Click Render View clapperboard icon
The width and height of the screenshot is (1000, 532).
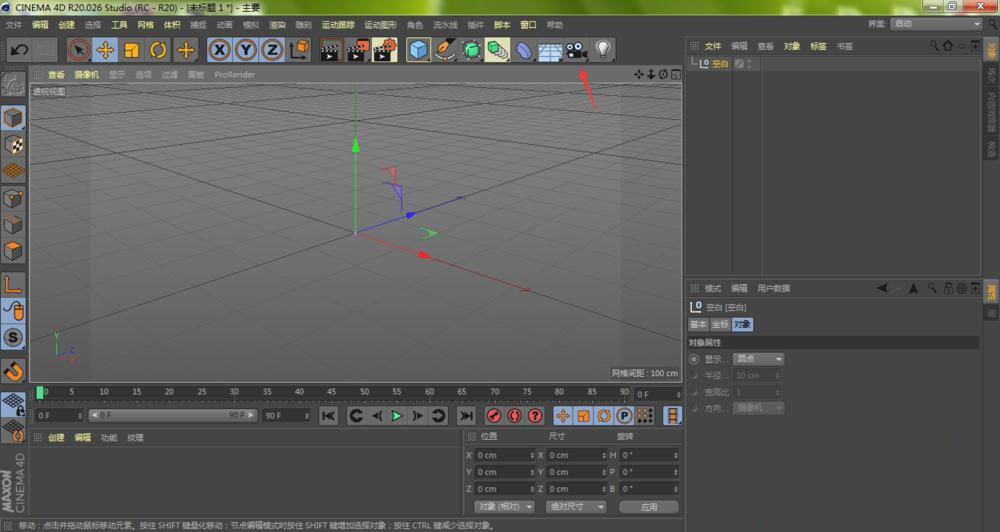point(330,50)
